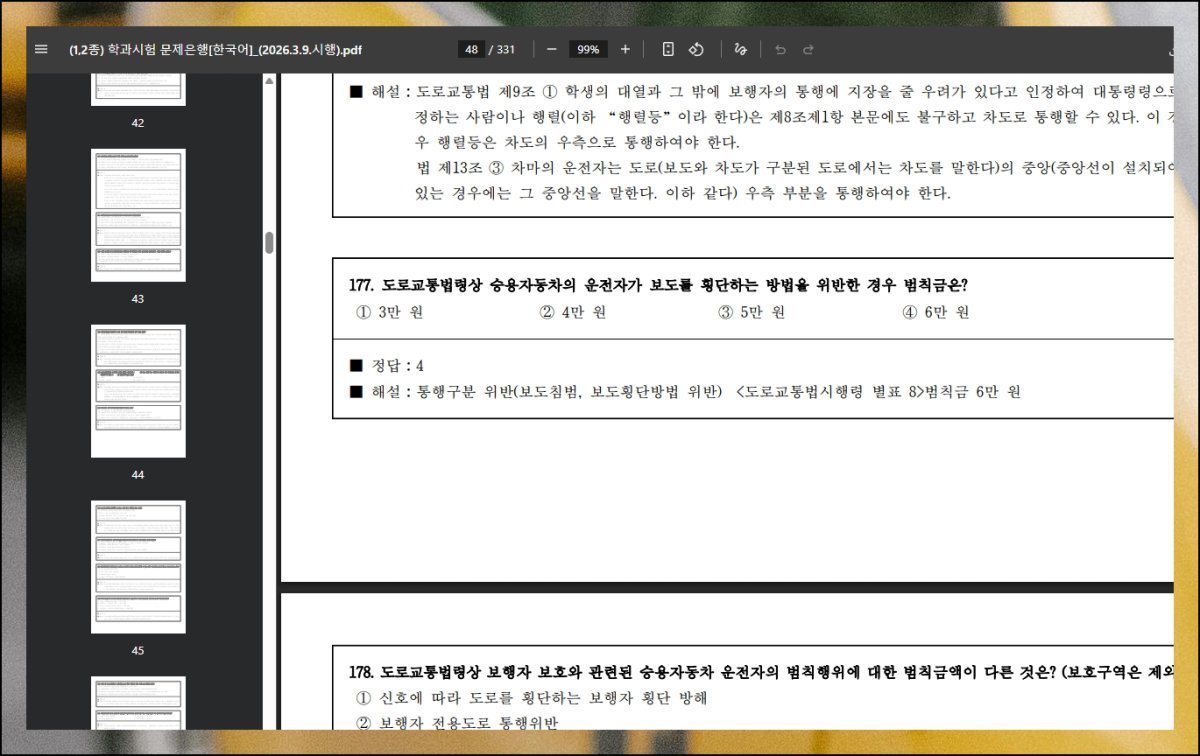Click the question 177 heading text
1200x756 pixels.
(x=658, y=285)
